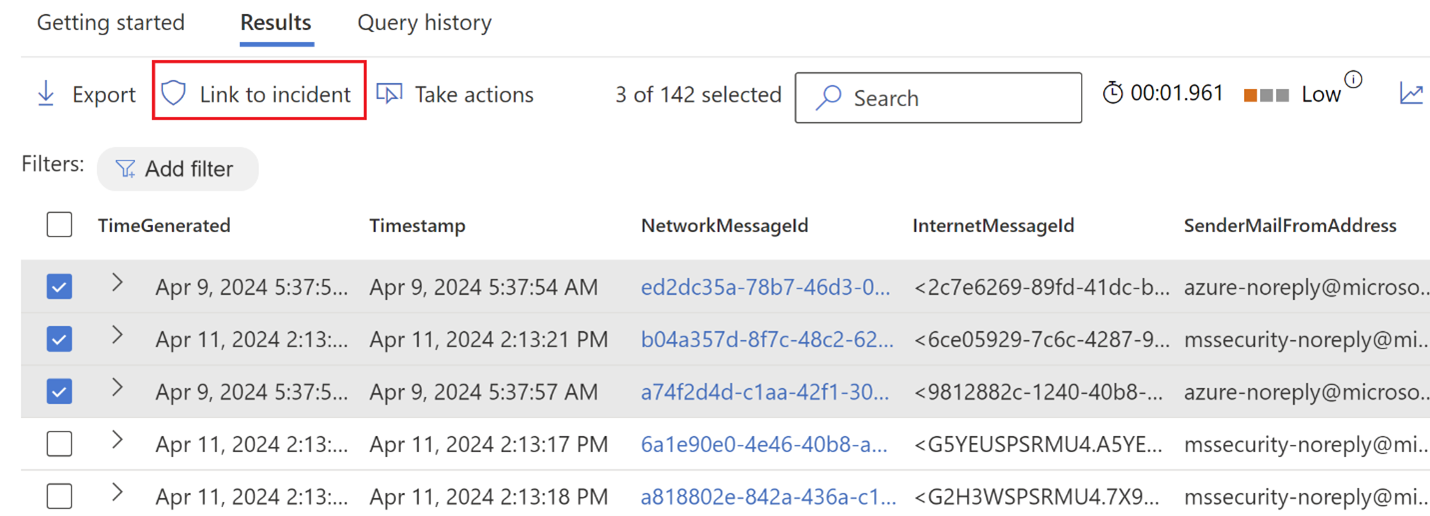Expand the row with timestamp 2:13:18 PM
Screen dimensions: 1430x516
[117, 491]
